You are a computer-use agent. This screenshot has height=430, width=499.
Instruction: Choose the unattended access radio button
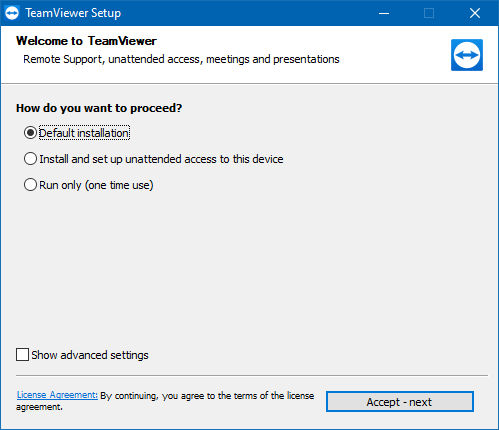click(x=30, y=159)
